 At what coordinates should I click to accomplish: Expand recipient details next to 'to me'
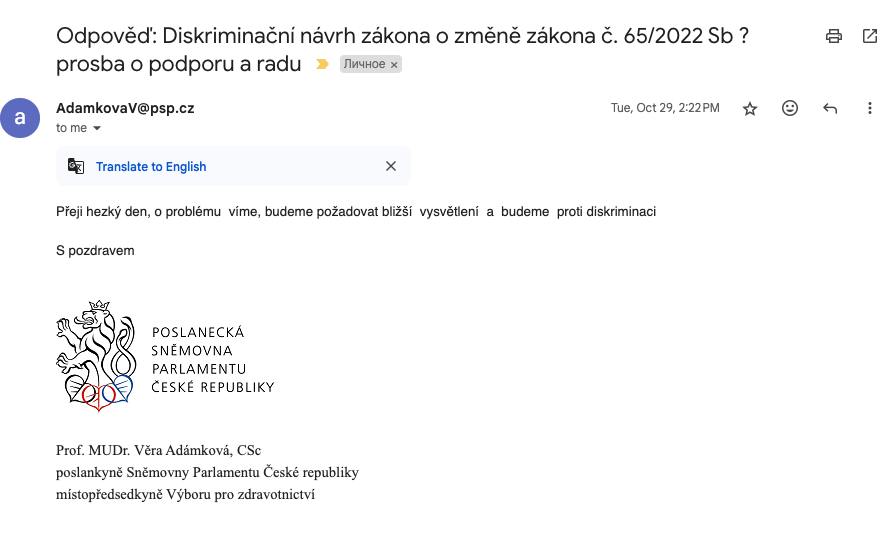pyautogui.click(x=97, y=128)
